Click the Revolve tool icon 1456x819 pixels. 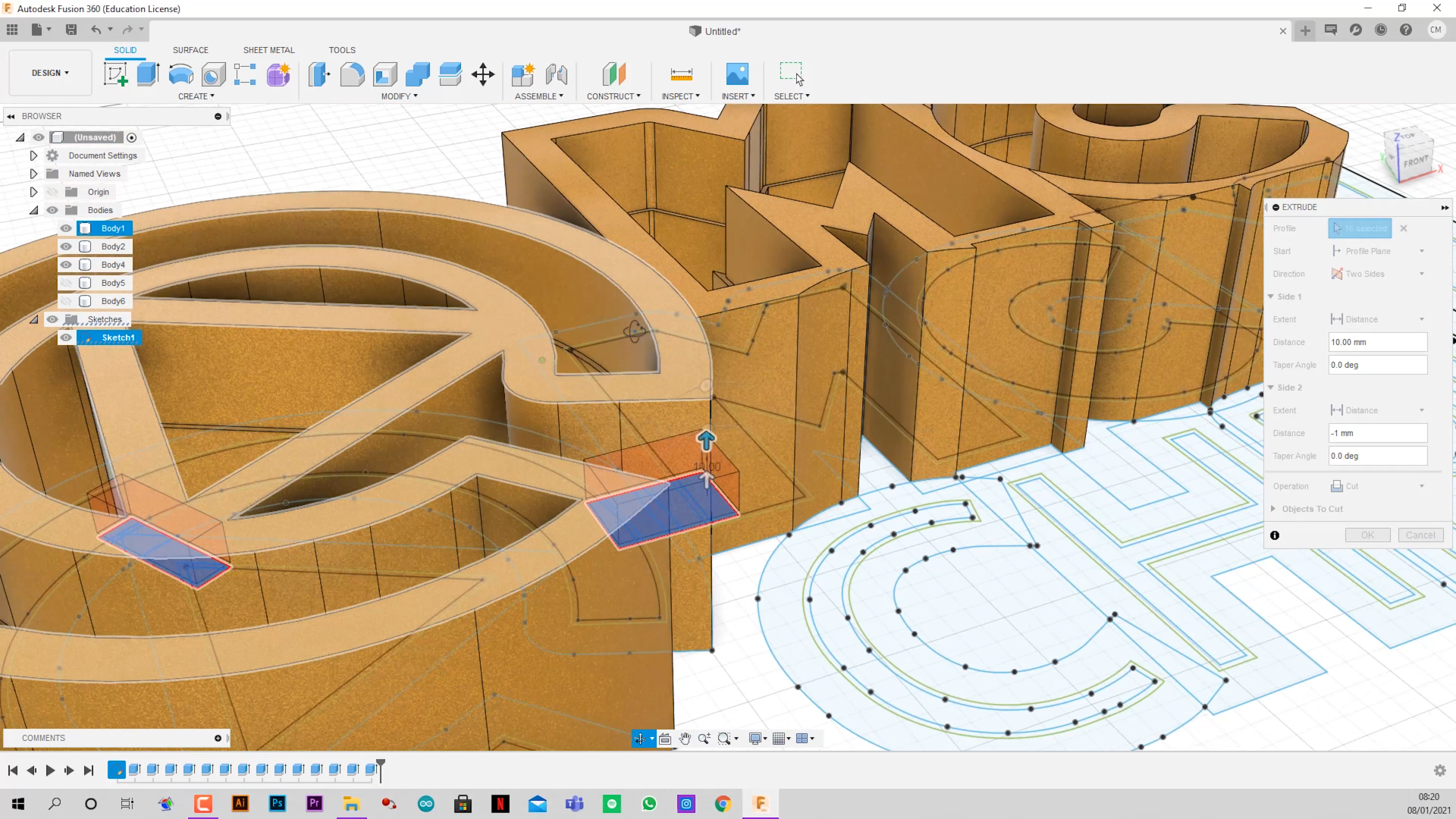point(180,74)
